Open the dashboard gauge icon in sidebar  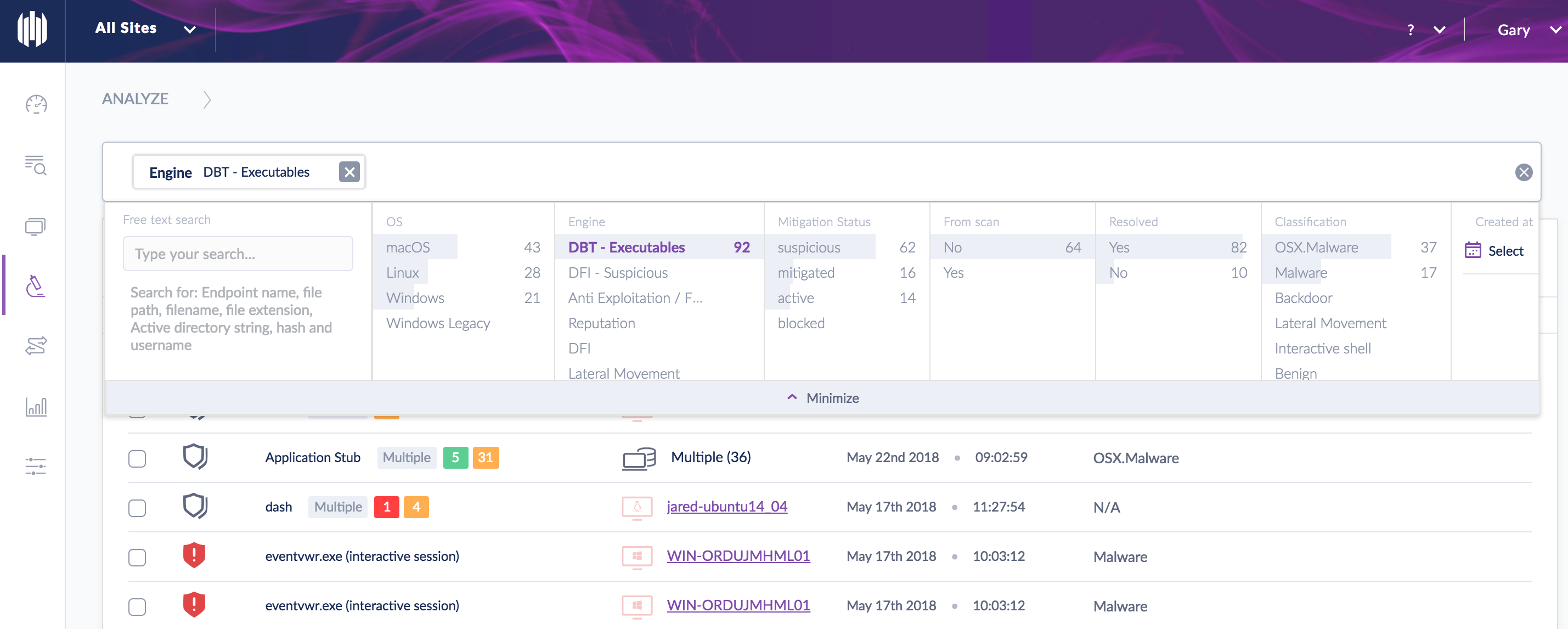tap(36, 104)
